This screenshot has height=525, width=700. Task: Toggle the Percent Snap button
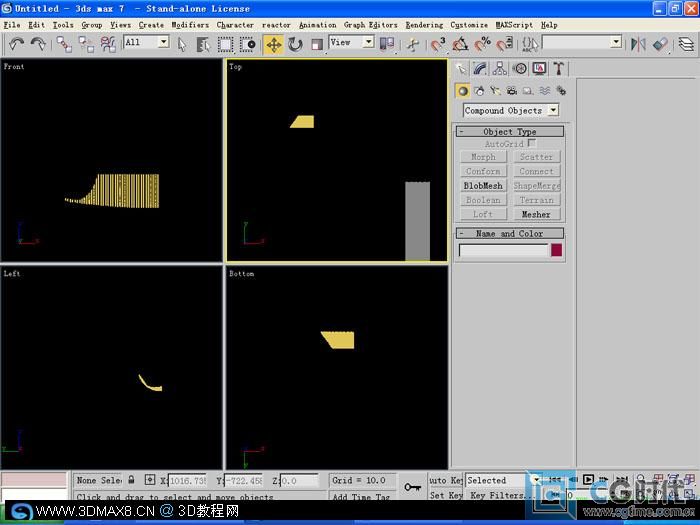(482, 44)
